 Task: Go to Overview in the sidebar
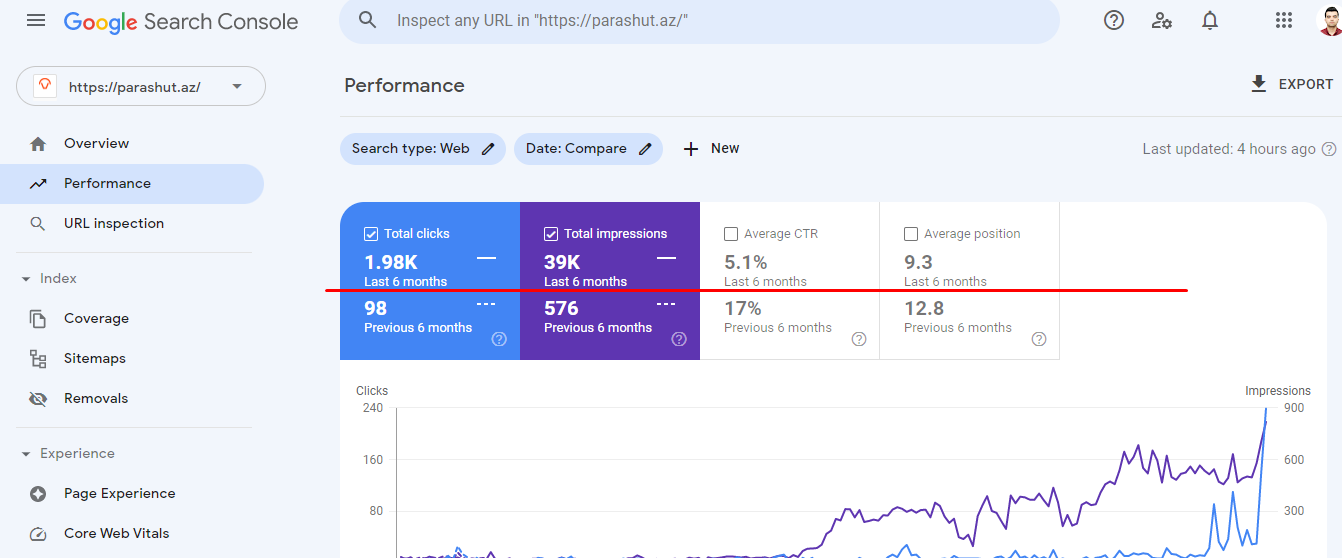pyautogui.click(x=96, y=144)
